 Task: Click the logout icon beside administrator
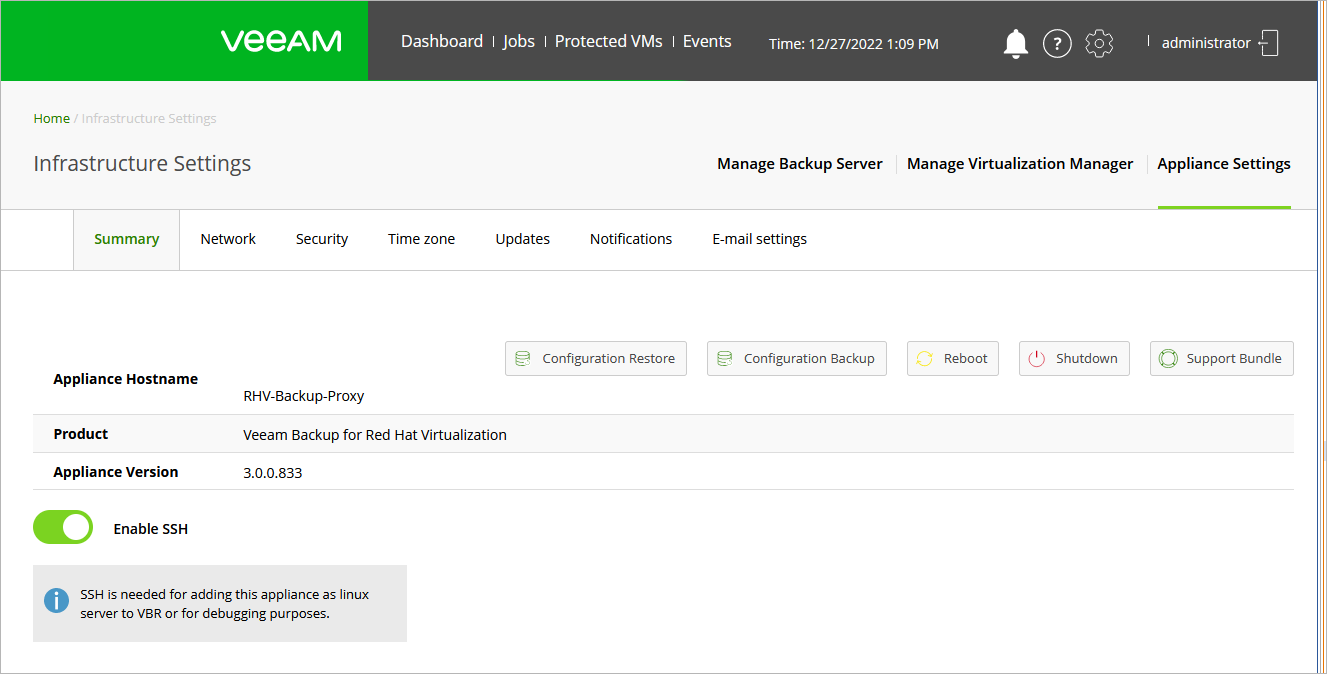tap(1269, 43)
